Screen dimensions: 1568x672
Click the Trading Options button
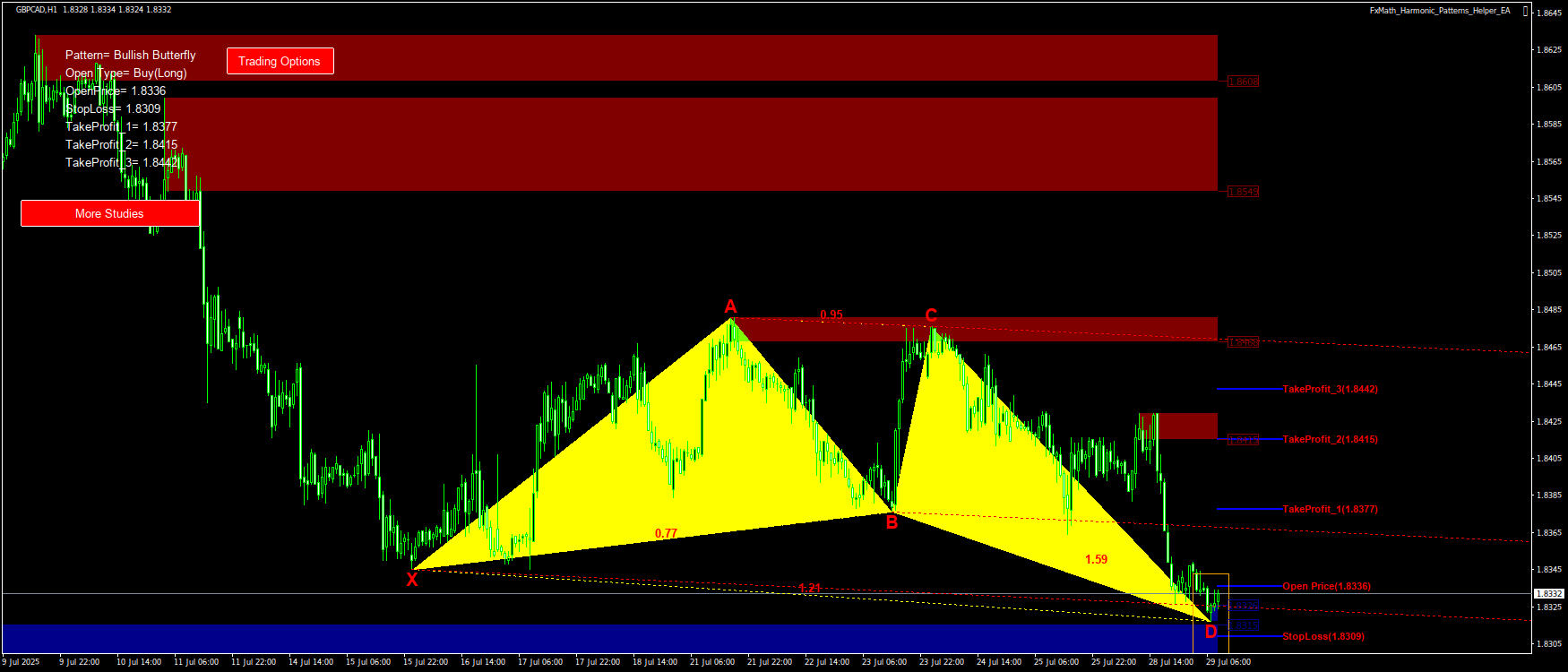click(280, 61)
